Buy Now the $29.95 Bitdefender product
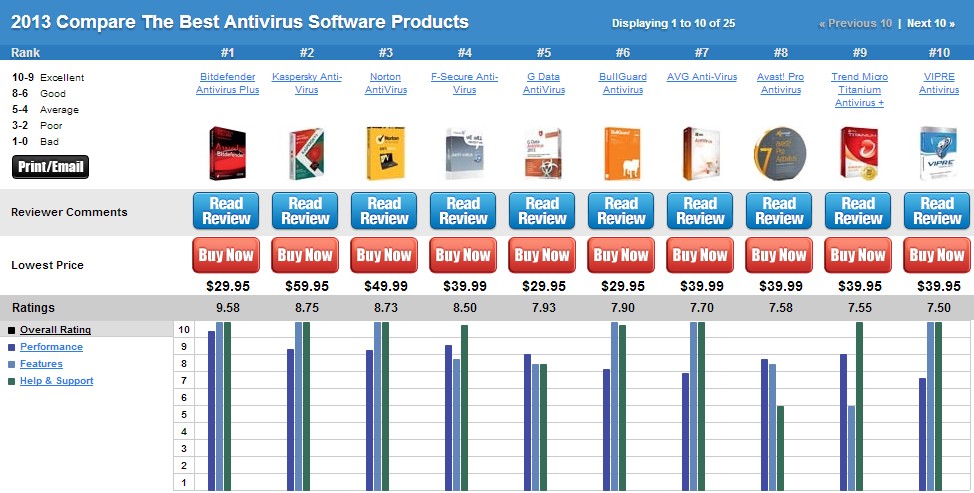 coord(226,255)
